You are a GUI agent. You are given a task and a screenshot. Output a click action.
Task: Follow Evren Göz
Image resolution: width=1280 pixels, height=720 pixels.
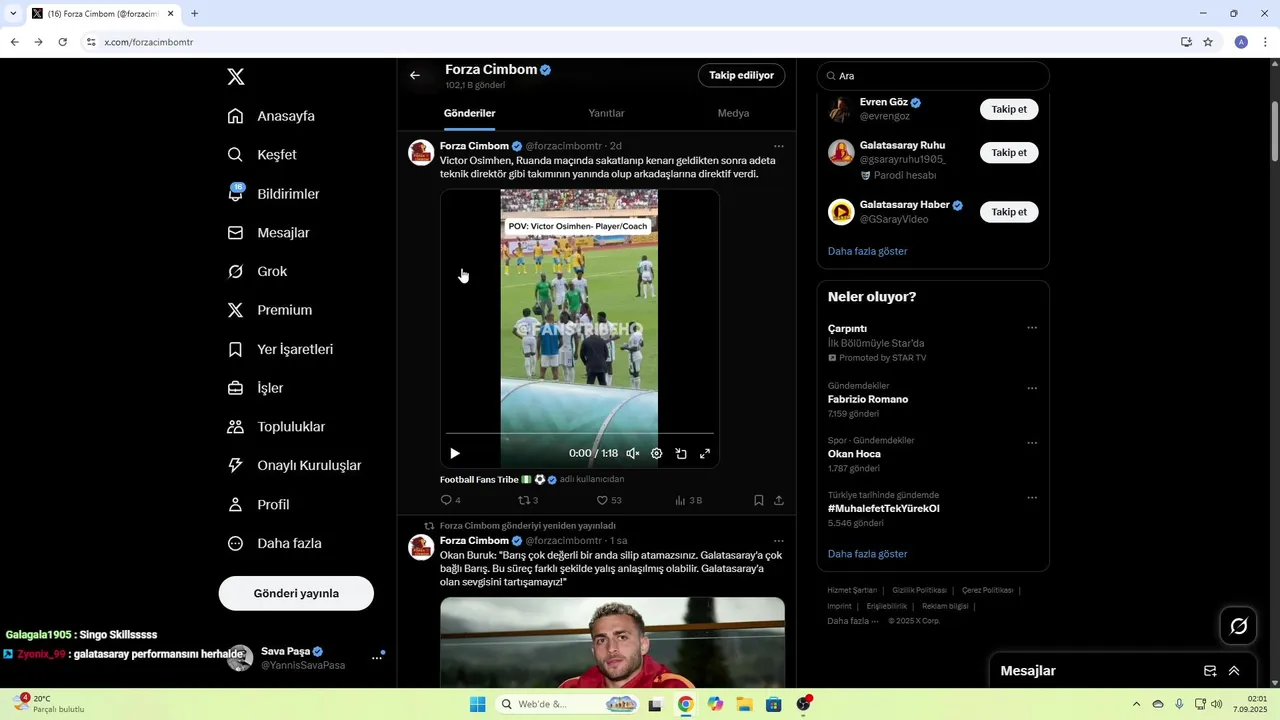(x=1009, y=109)
